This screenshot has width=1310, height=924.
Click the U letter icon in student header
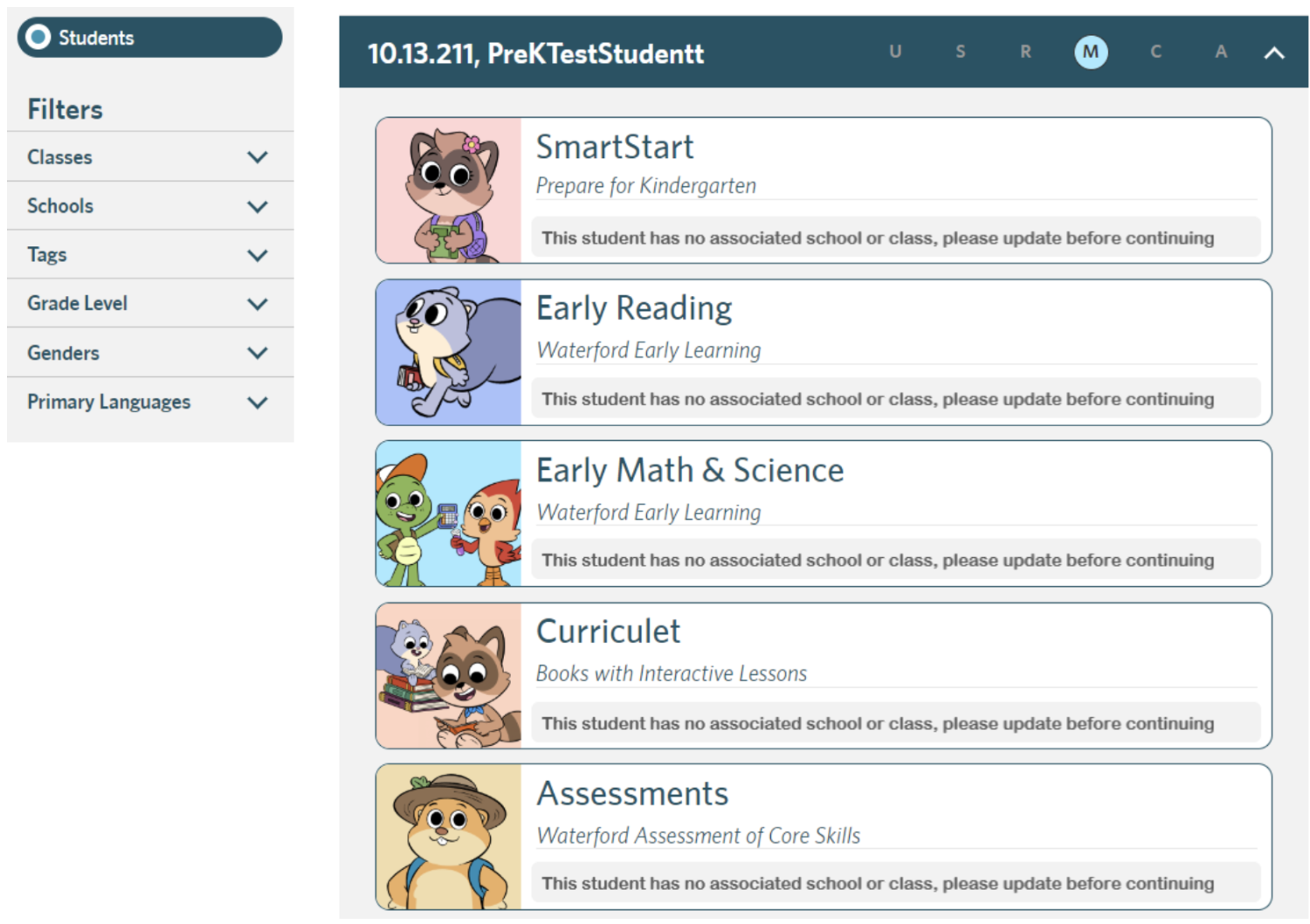point(895,52)
